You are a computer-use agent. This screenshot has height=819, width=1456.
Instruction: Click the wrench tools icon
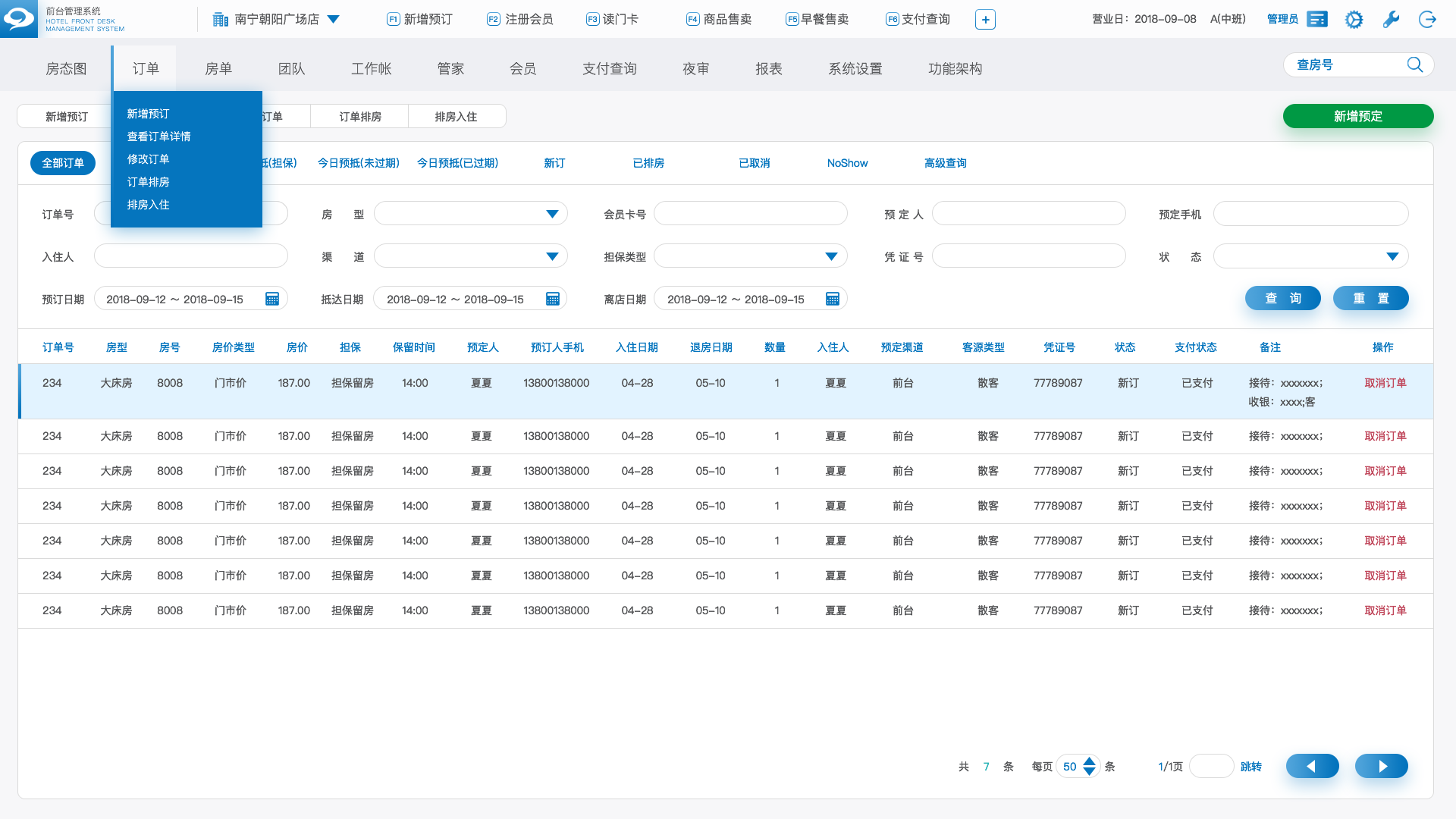click(1390, 20)
